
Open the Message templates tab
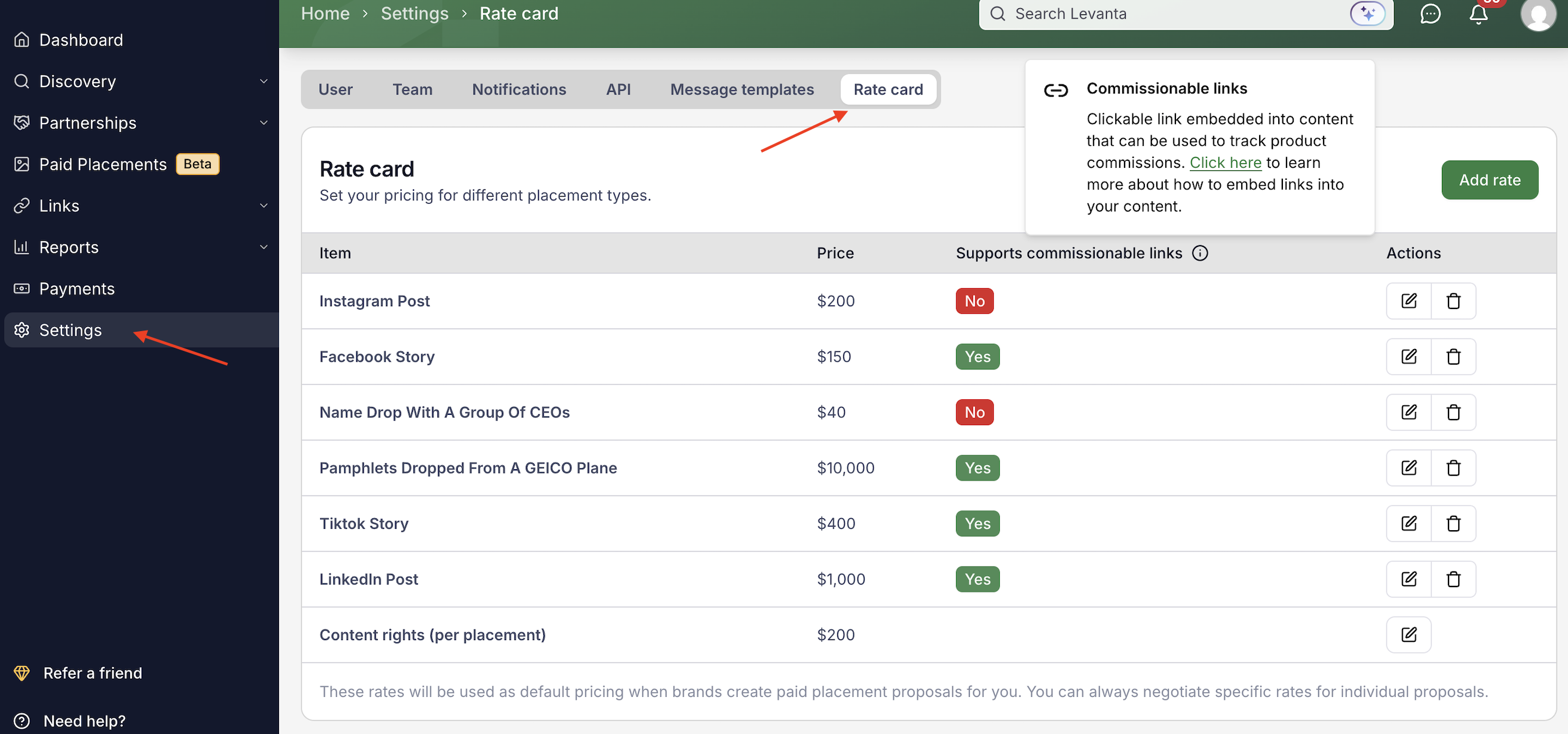pos(742,90)
